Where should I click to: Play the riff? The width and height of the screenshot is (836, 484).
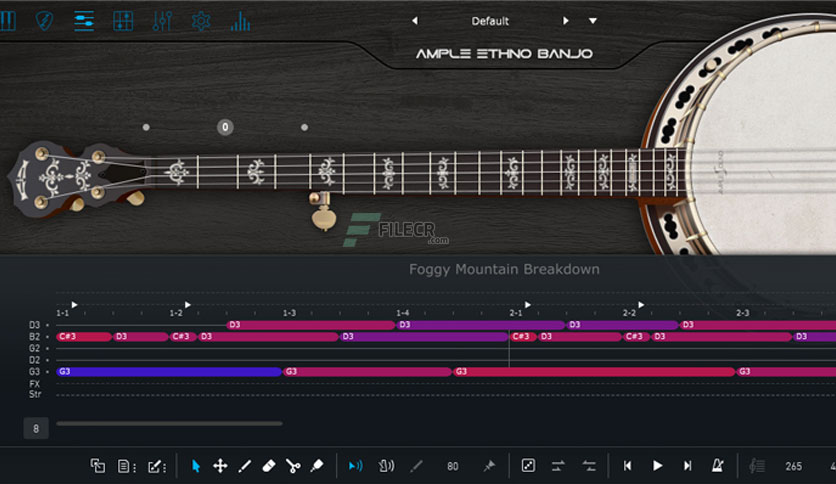[x=657, y=466]
